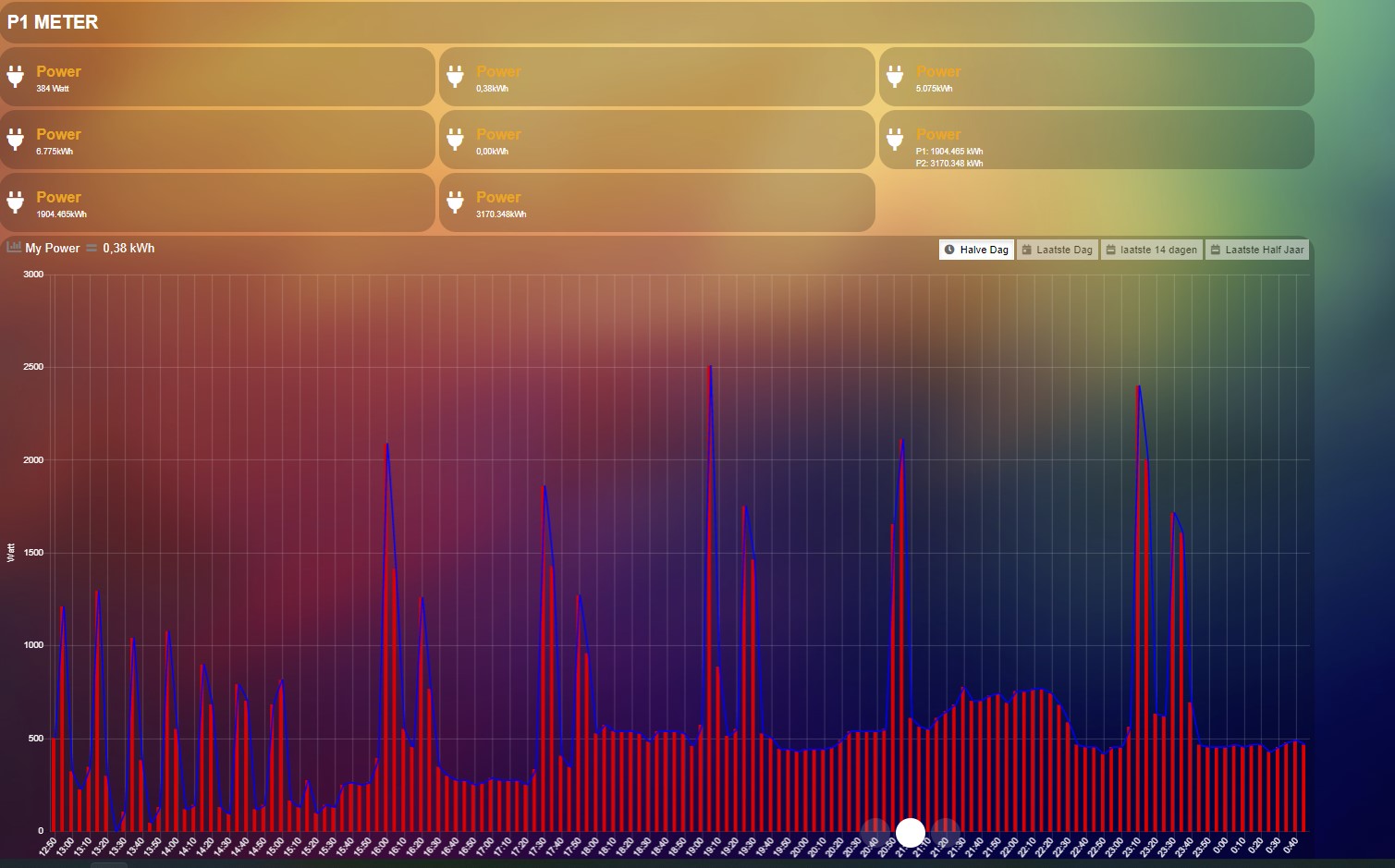Click the 5.075kWh value
The width and height of the screenshot is (1395, 868).
pyautogui.click(x=934, y=89)
